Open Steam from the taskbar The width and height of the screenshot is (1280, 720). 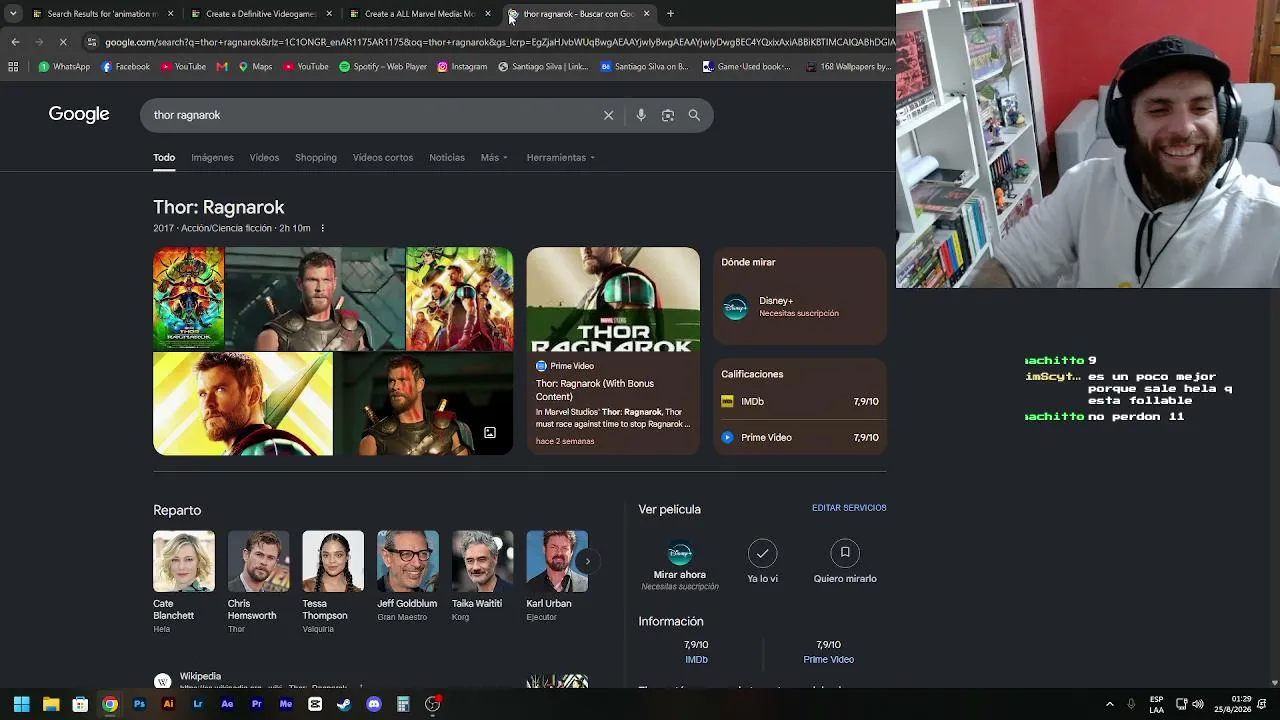point(344,704)
